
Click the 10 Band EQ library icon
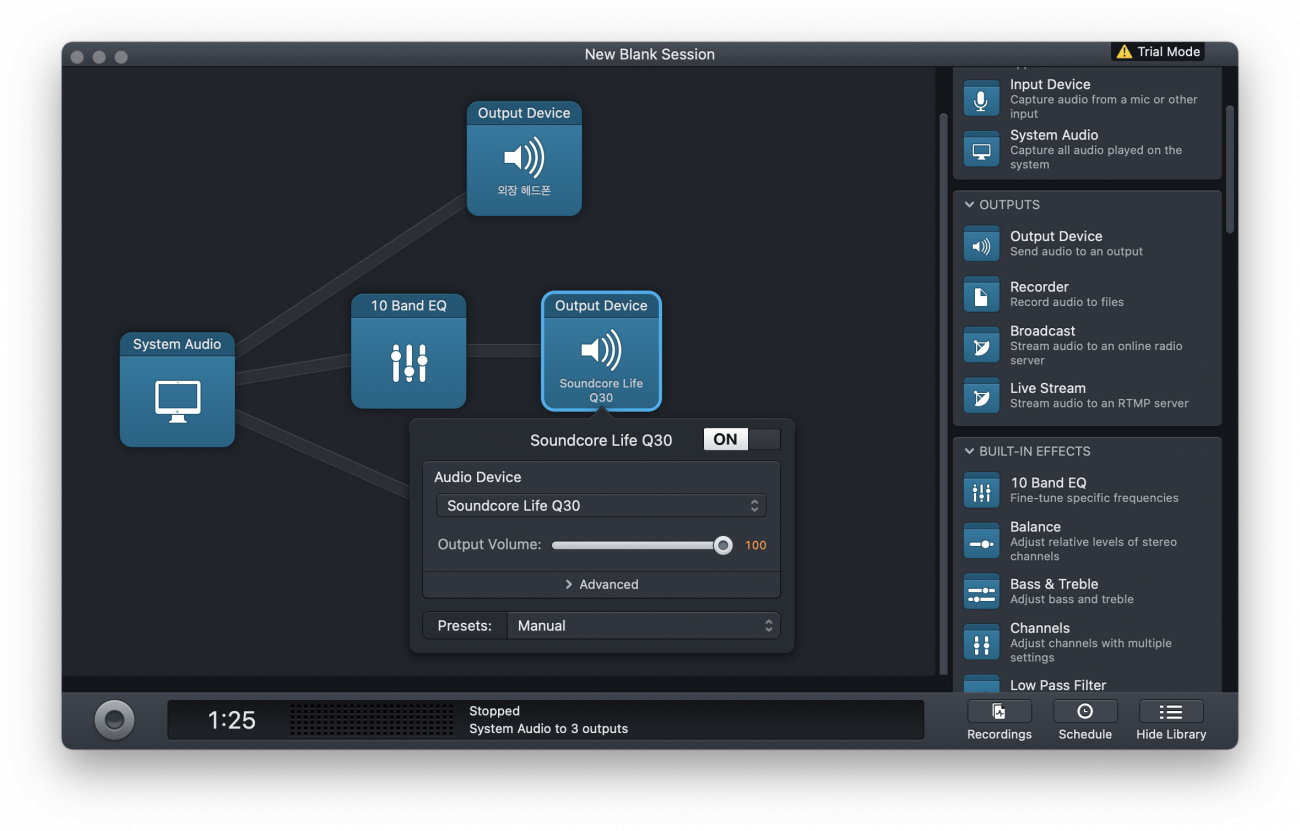pyautogui.click(x=981, y=490)
